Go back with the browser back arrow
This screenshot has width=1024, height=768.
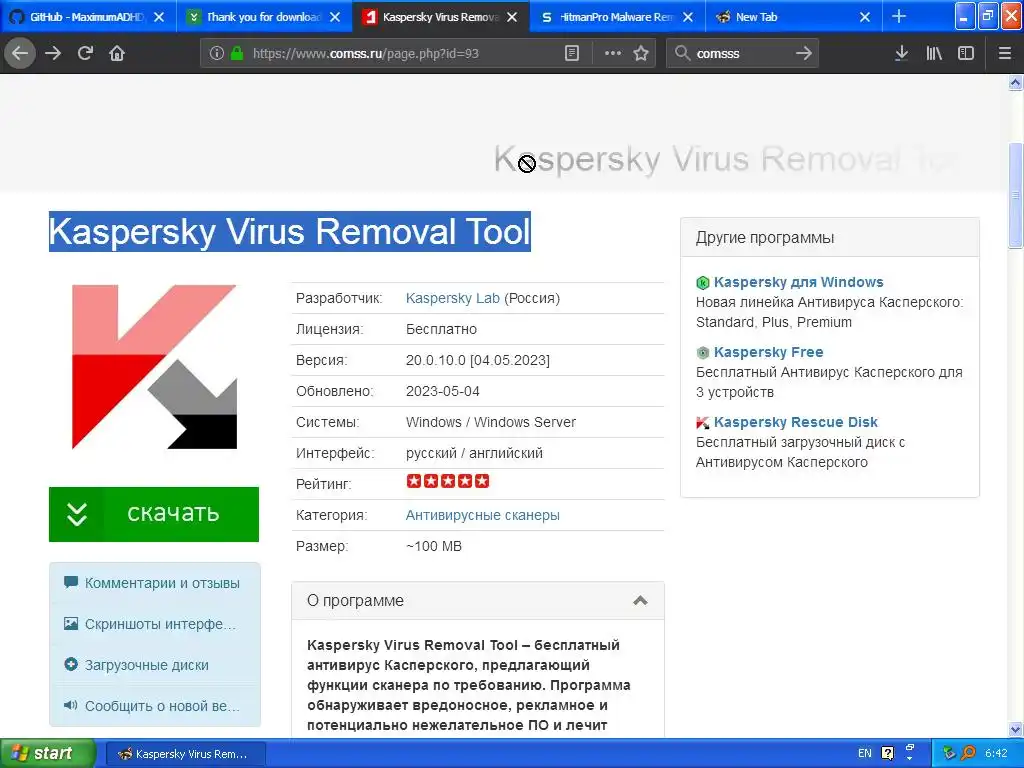click(x=20, y=53)
